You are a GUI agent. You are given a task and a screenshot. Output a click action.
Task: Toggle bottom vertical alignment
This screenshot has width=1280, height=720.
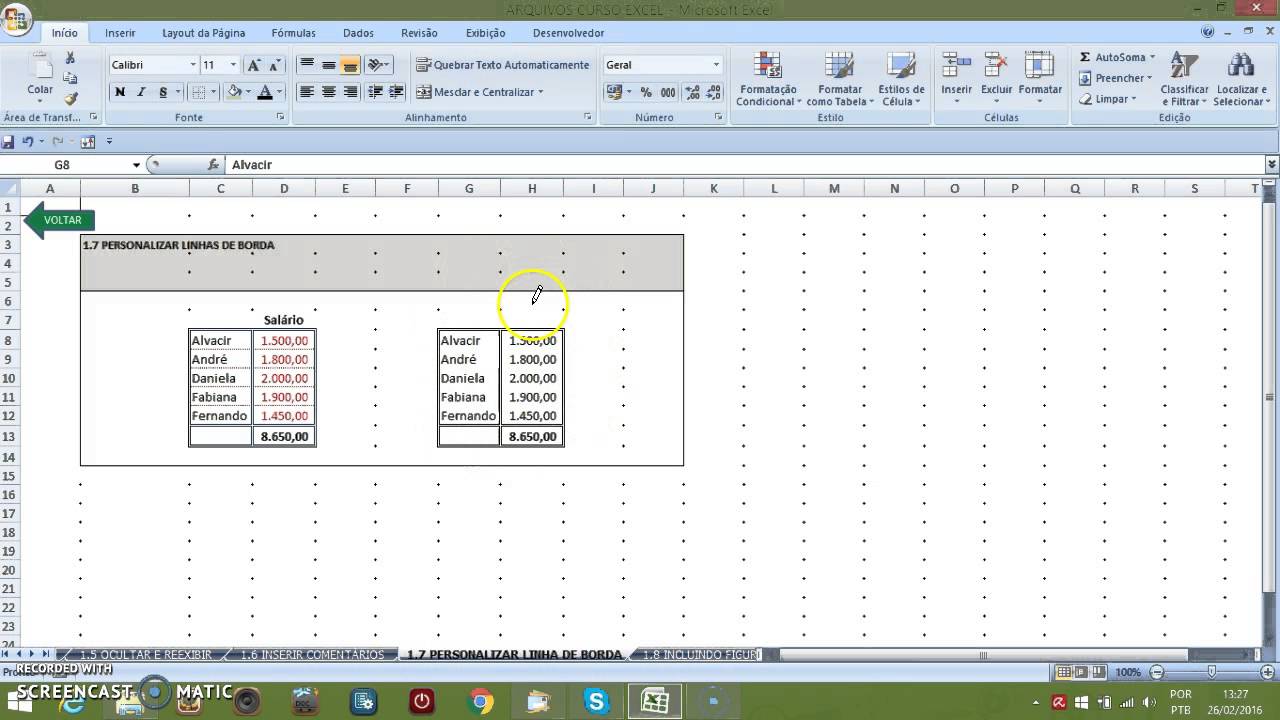coord(350,65)
